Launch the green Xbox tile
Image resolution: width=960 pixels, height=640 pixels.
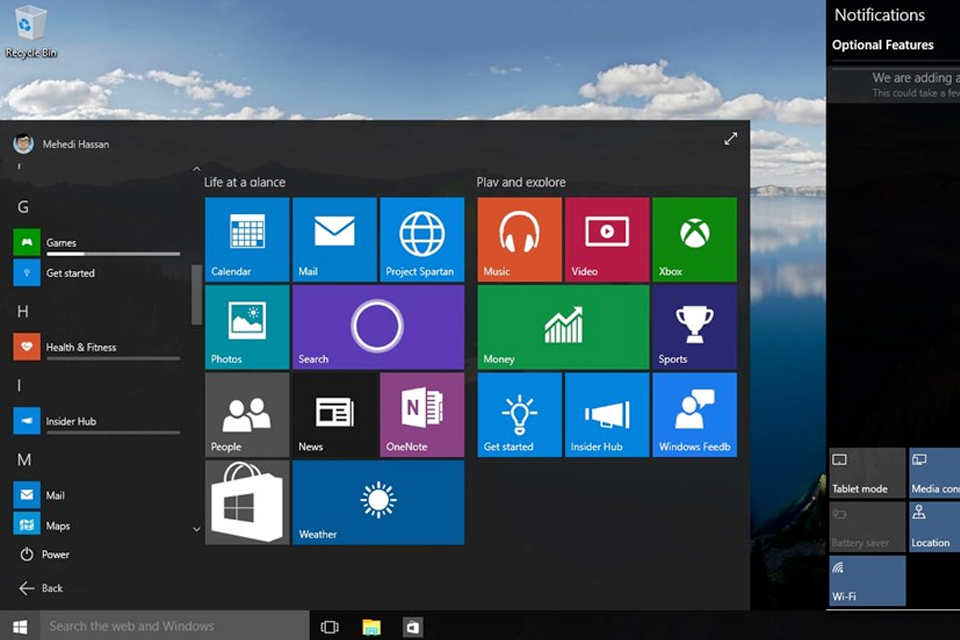click(695, 239)
